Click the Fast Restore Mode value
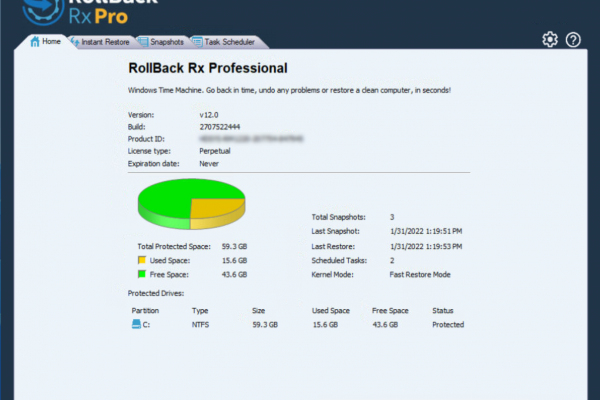Image resolution: width=600 pixels, height=400 pixels. click(x=420, y=274)
